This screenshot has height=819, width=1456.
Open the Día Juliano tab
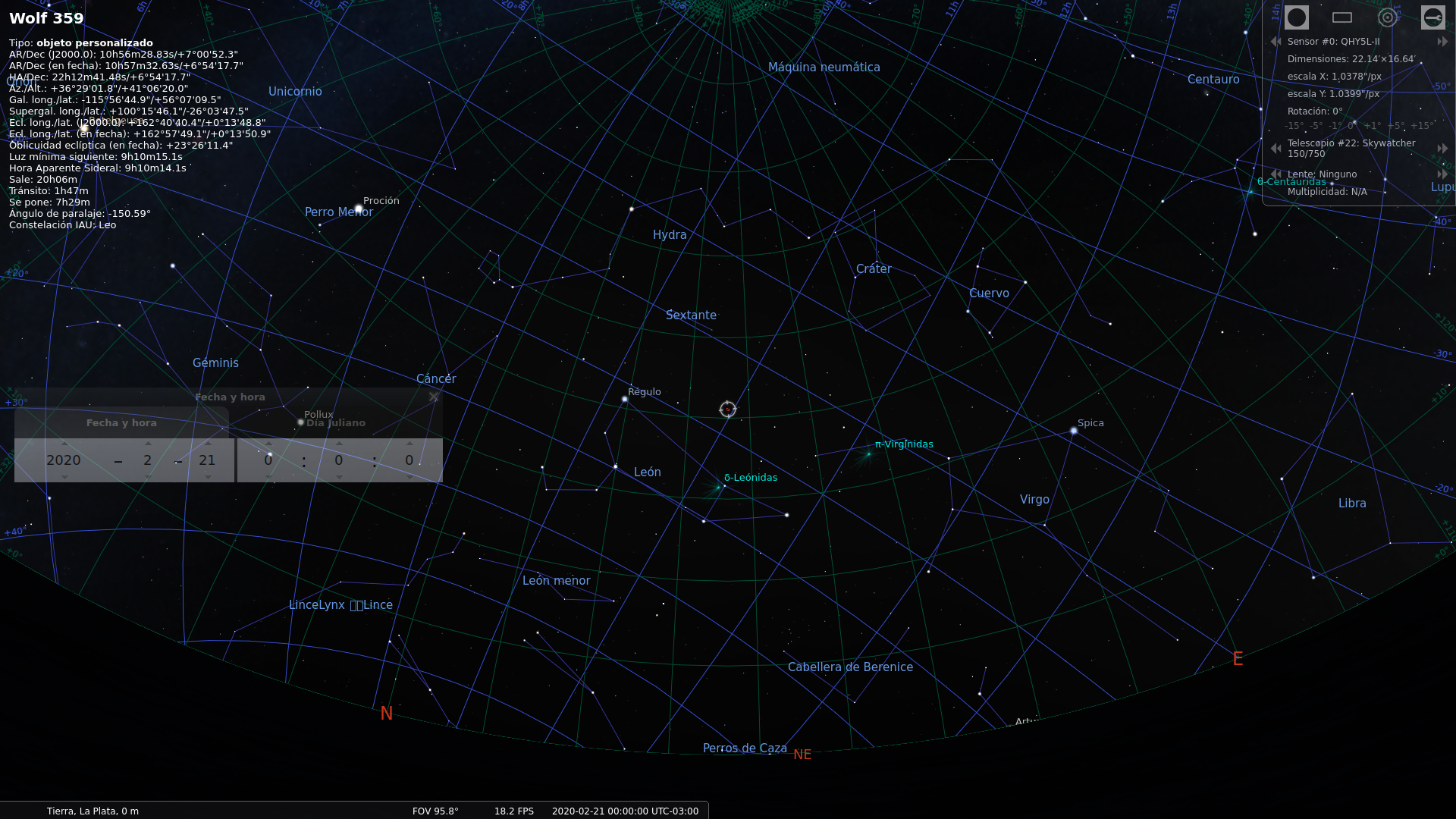[336, 423]
